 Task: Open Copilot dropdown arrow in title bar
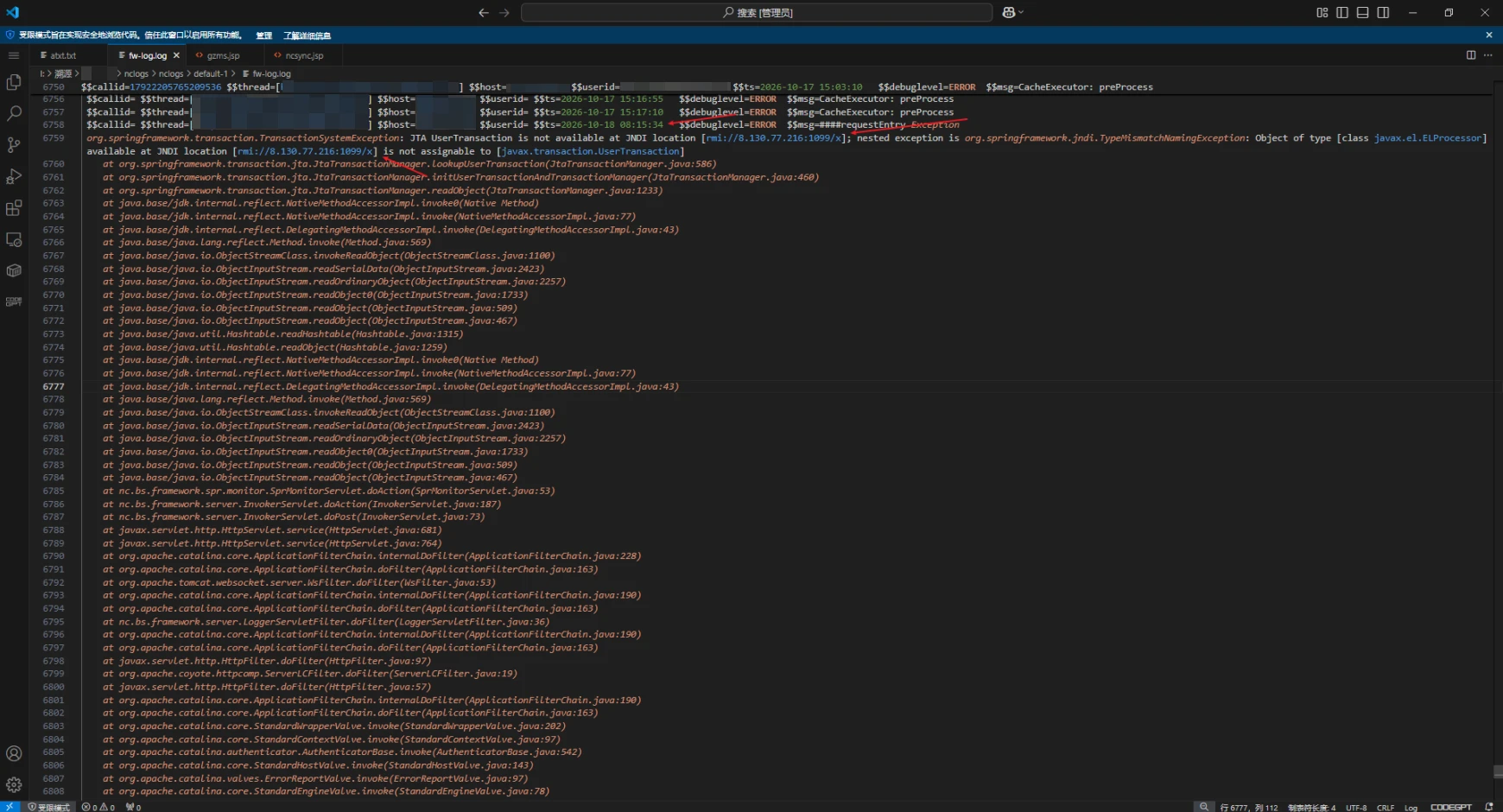coord(1021,12)
